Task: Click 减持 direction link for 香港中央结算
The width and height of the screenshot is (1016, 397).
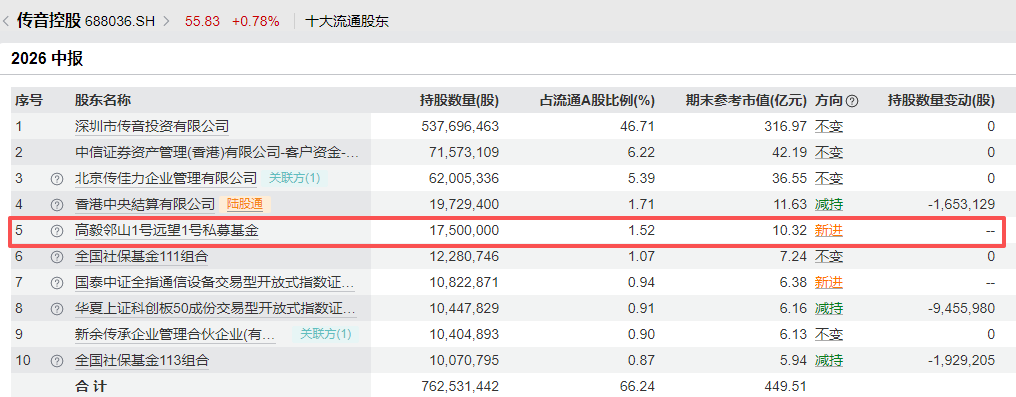Action: (x=829, y=205)
